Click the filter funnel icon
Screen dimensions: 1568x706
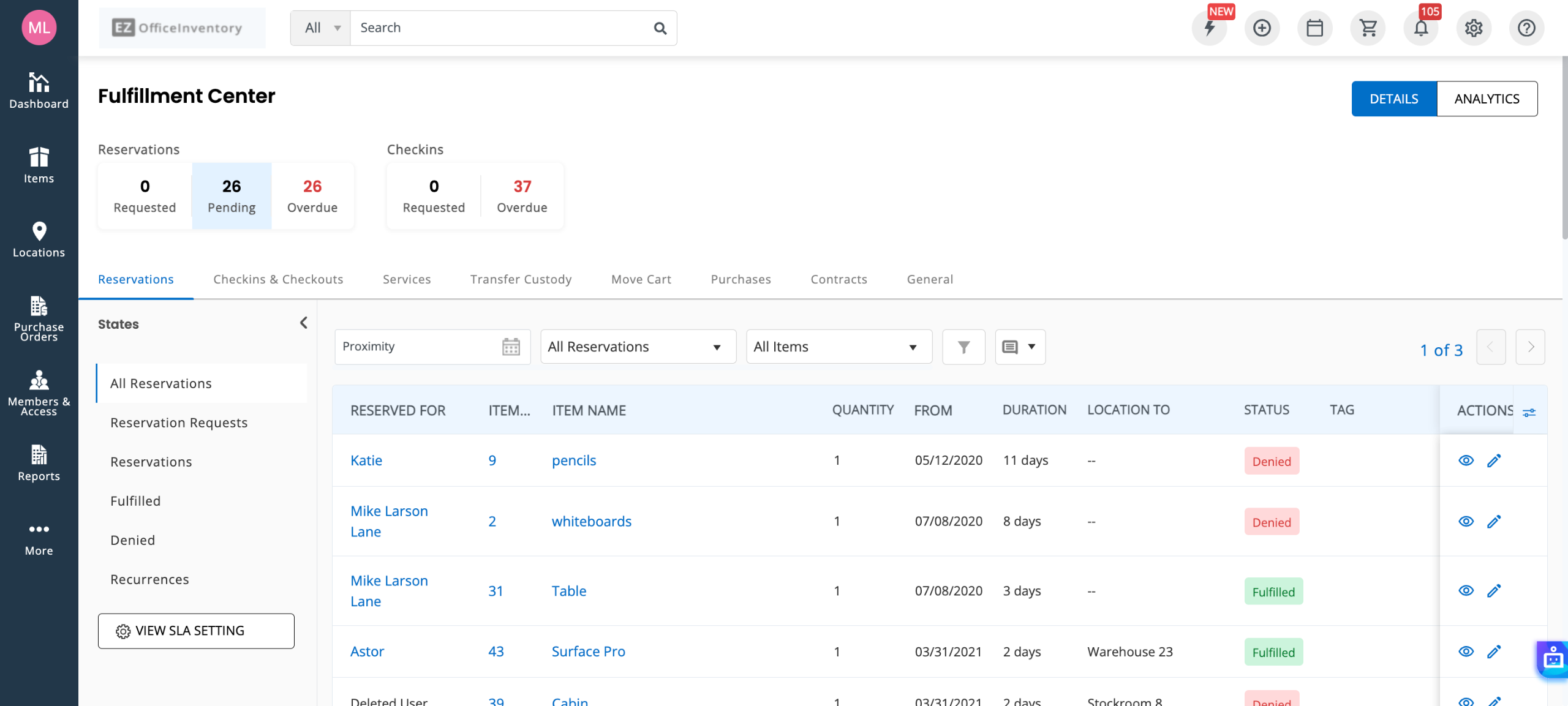point(963,347)
